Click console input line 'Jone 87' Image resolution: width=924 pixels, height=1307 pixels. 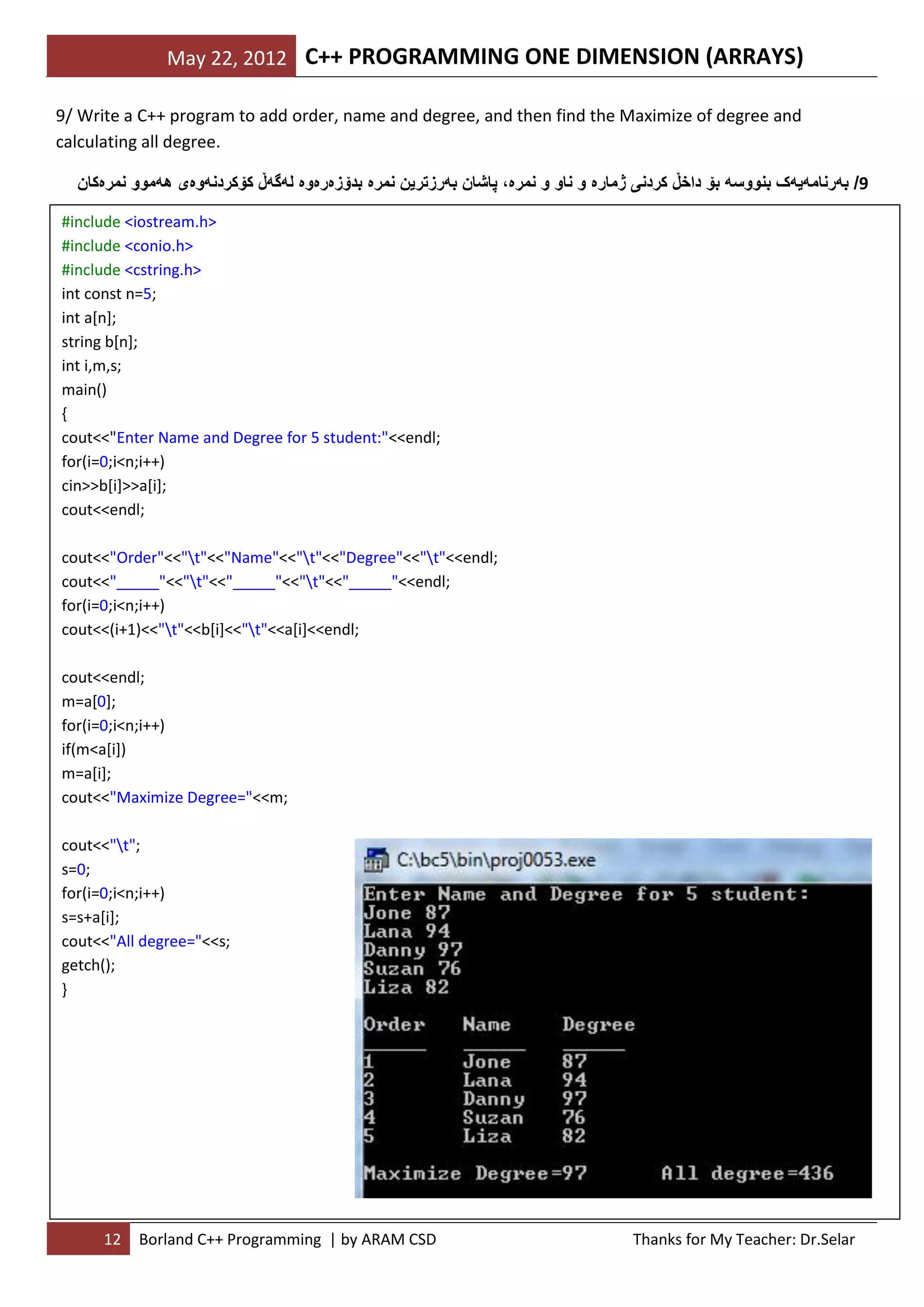[407, 913]
